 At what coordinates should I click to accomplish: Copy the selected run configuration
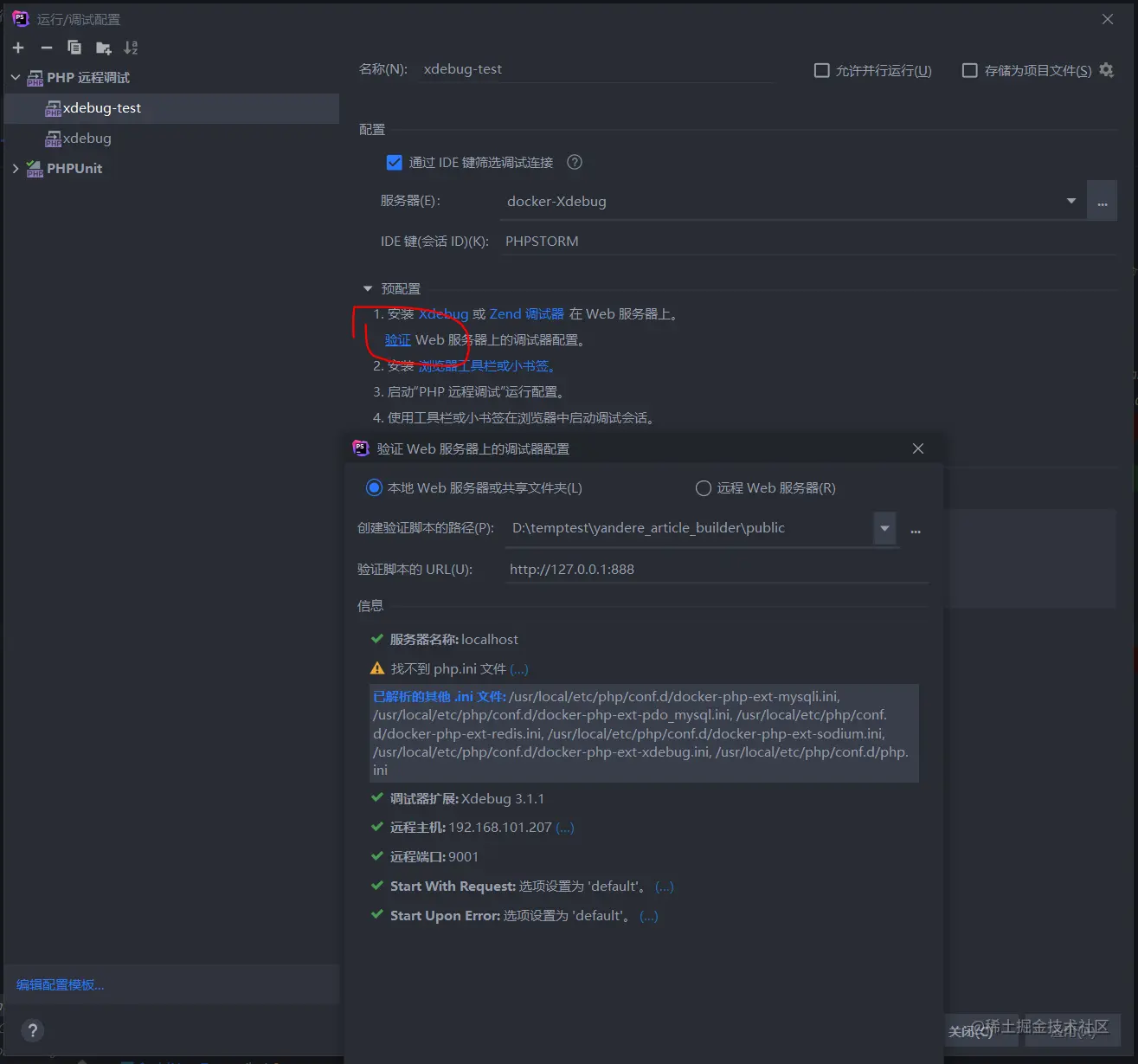(74, 48)
